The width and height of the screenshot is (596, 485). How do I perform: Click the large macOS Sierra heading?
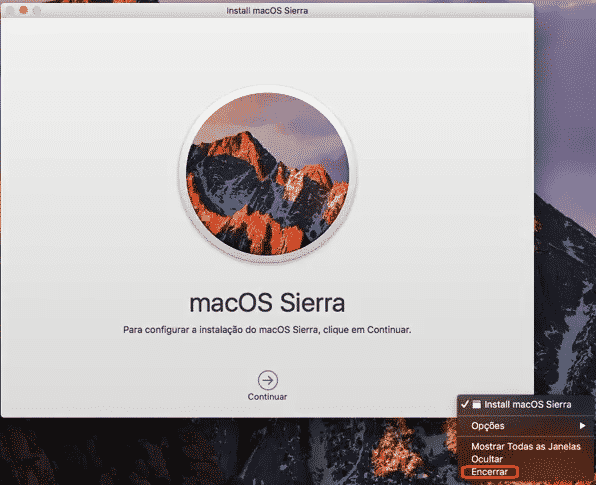(x=267, y=303)
